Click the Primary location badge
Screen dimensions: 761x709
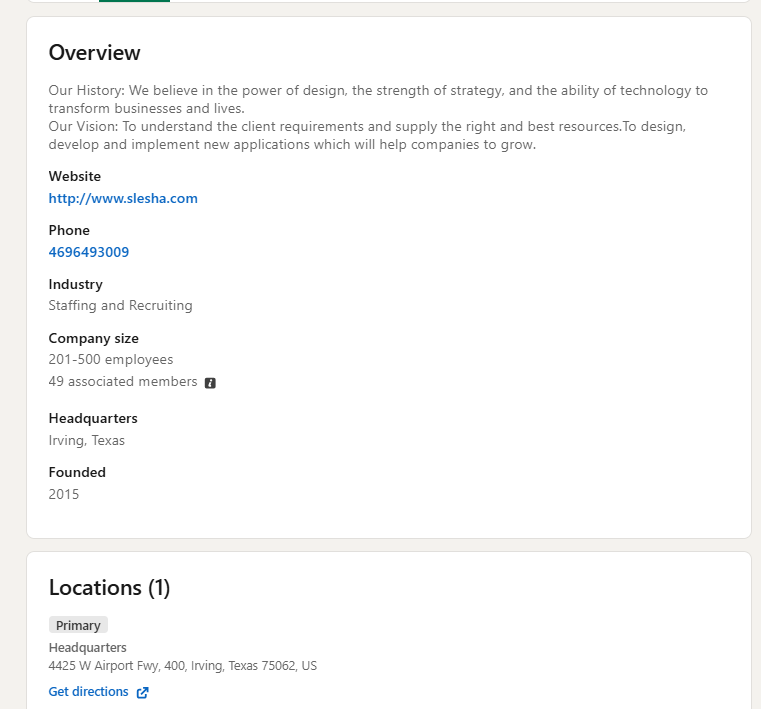[x=78, y=625]
